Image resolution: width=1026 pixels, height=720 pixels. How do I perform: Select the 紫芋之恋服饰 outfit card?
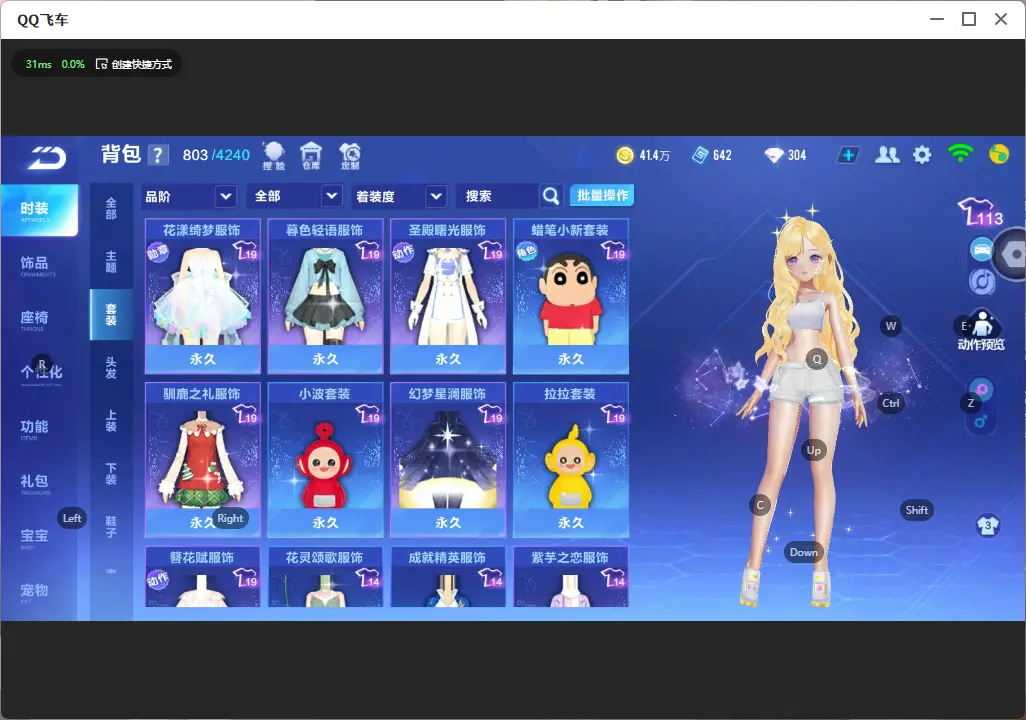(x=571, y=577)
